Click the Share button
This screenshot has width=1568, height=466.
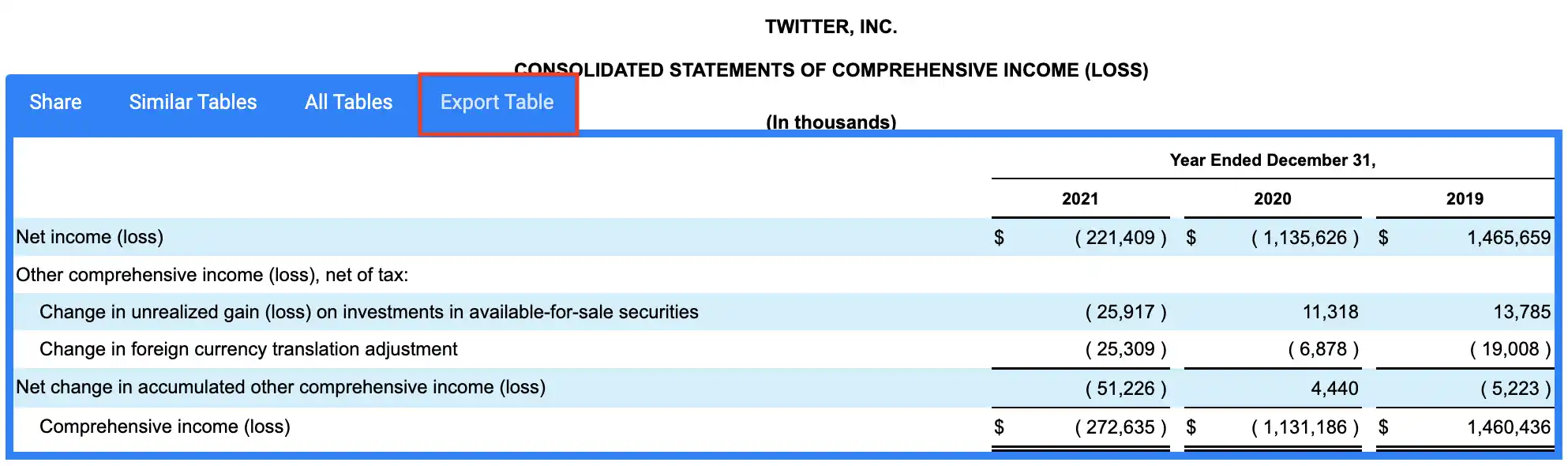pyautogui.click(x=55, y=103)
